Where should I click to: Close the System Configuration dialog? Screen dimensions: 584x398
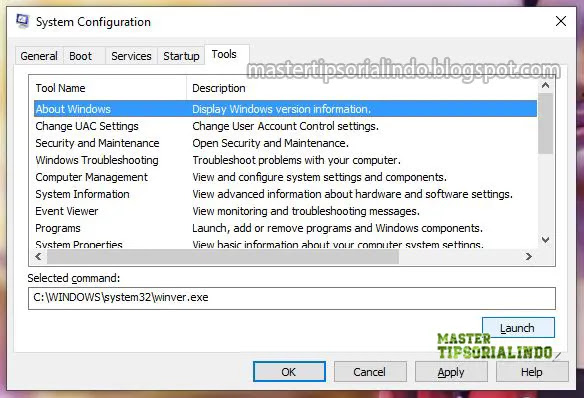(x=561, y=21)
